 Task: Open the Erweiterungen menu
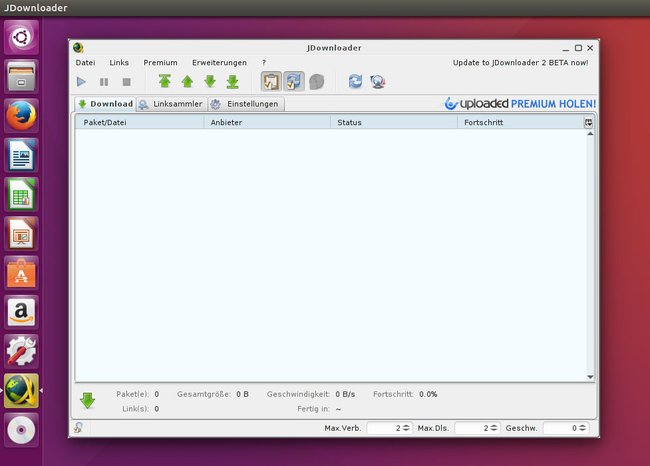tap(219, 63)
